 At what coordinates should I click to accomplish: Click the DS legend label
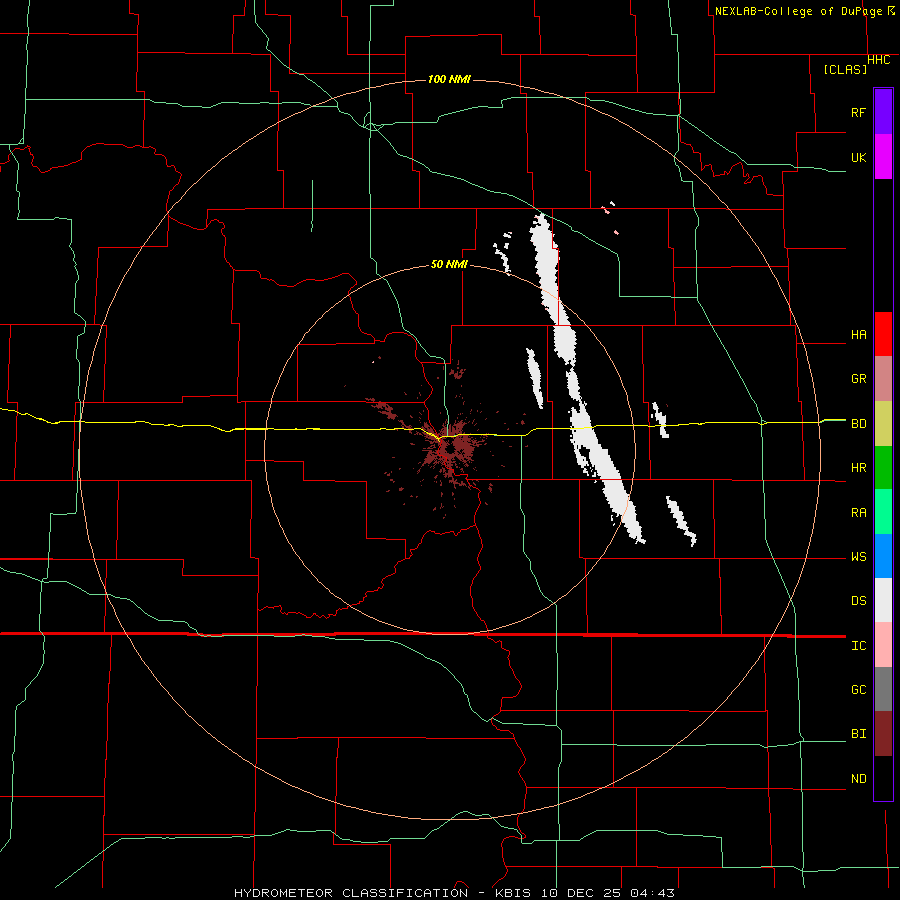pyautogui.click(x=858, y=601)
